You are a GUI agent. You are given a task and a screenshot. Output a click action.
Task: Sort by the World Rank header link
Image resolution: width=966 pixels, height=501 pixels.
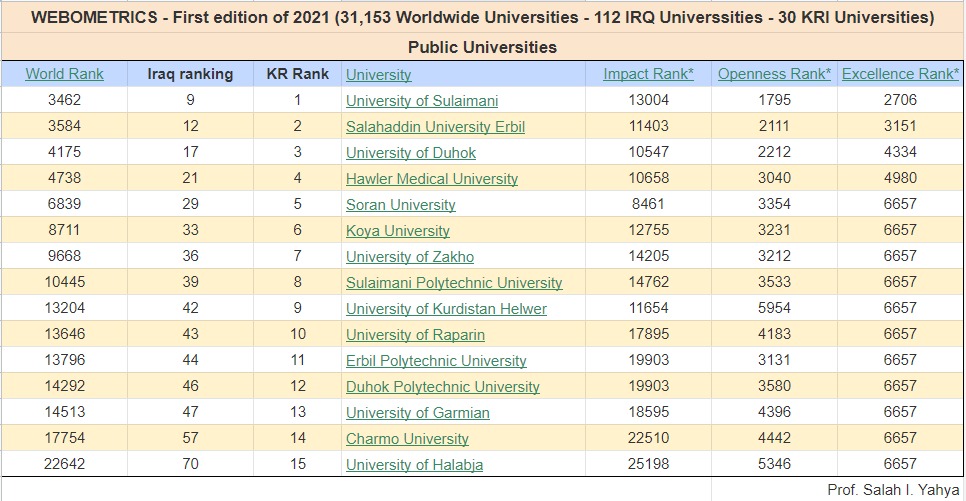pyautogui.click(x=64, y=74)
